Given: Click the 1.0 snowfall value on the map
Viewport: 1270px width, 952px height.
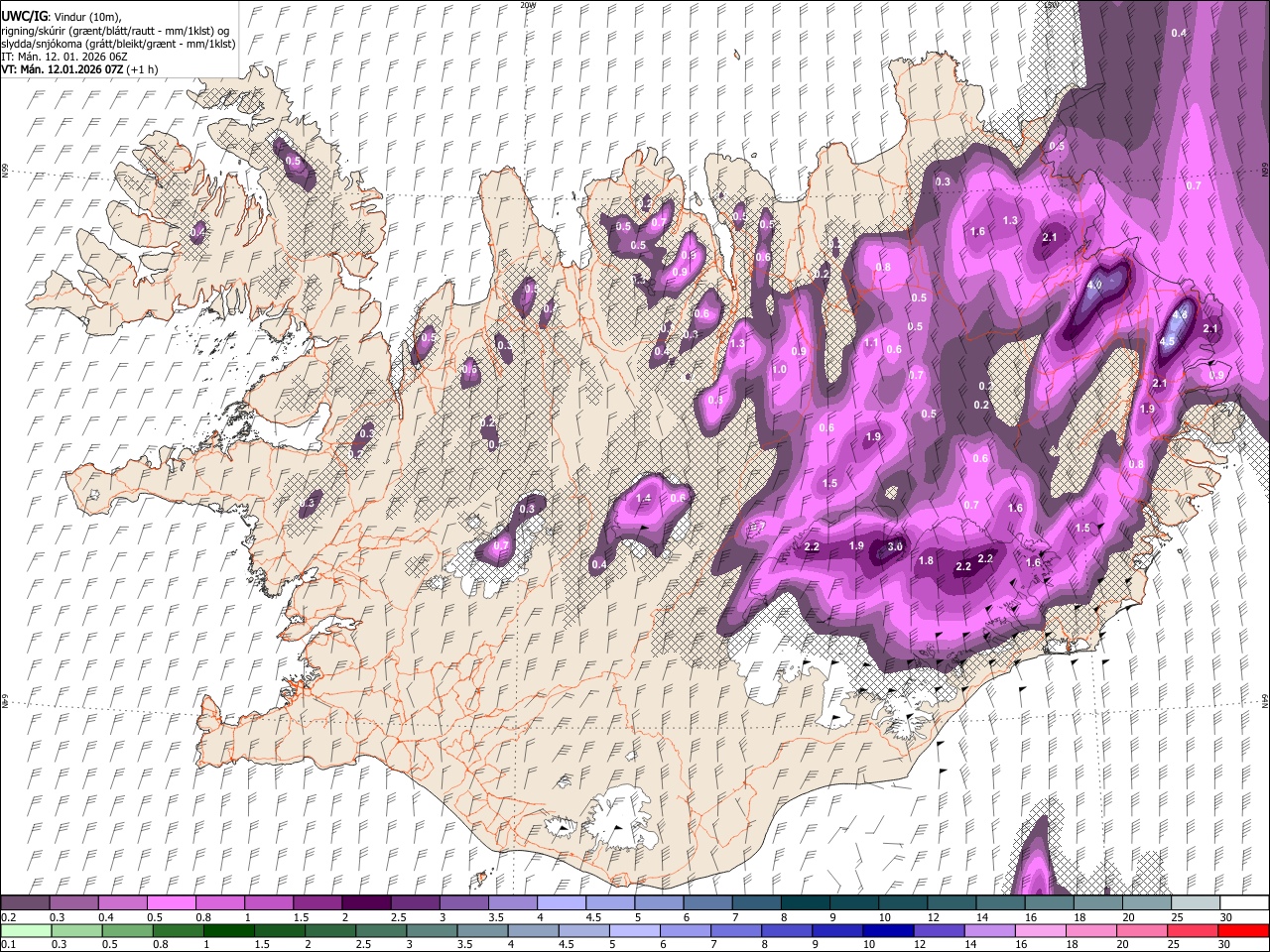Looking at the screenshot, I should pos(779,370).
